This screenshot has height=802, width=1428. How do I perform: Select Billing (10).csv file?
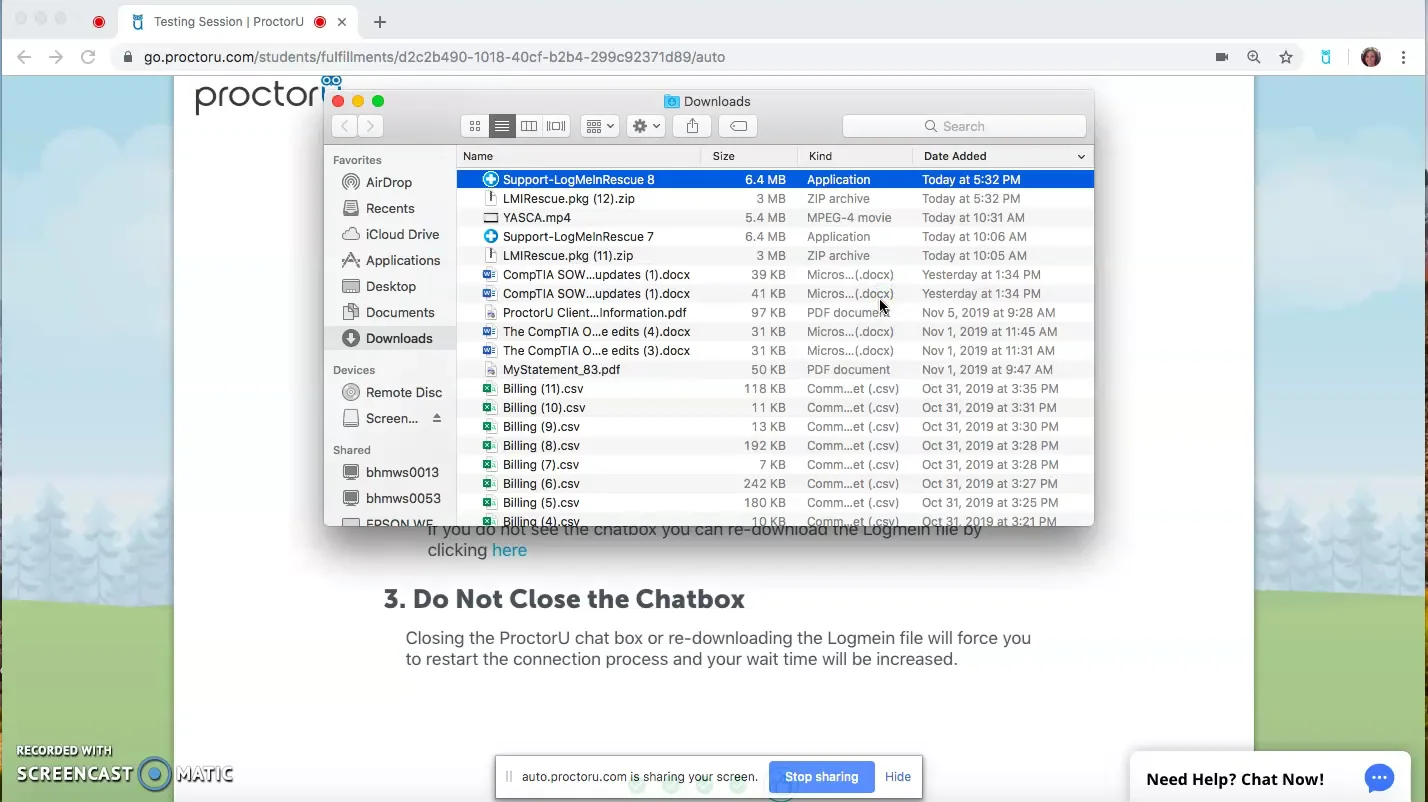[775, 408]
